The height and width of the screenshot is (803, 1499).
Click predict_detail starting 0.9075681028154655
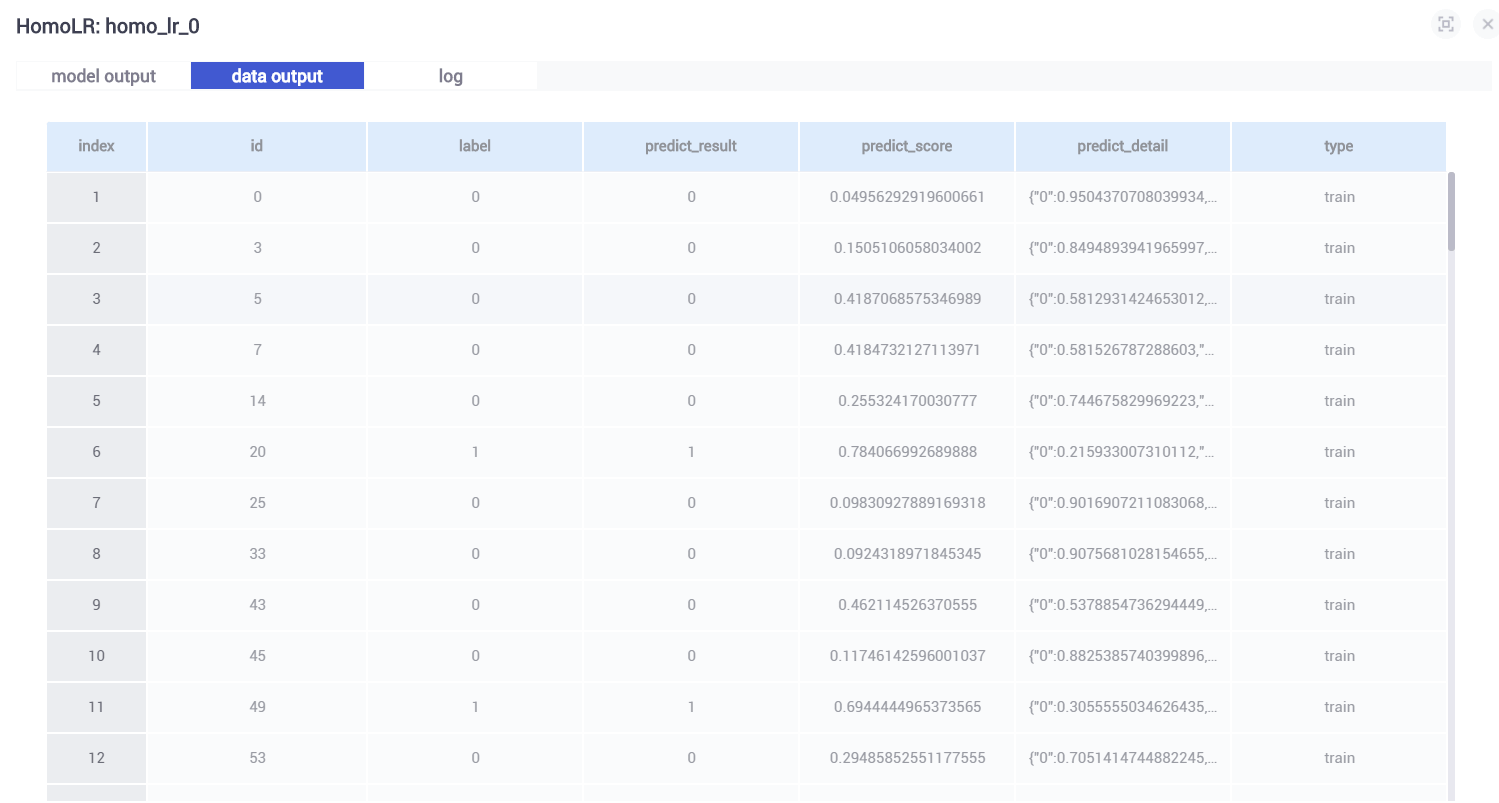(1123, 554)
